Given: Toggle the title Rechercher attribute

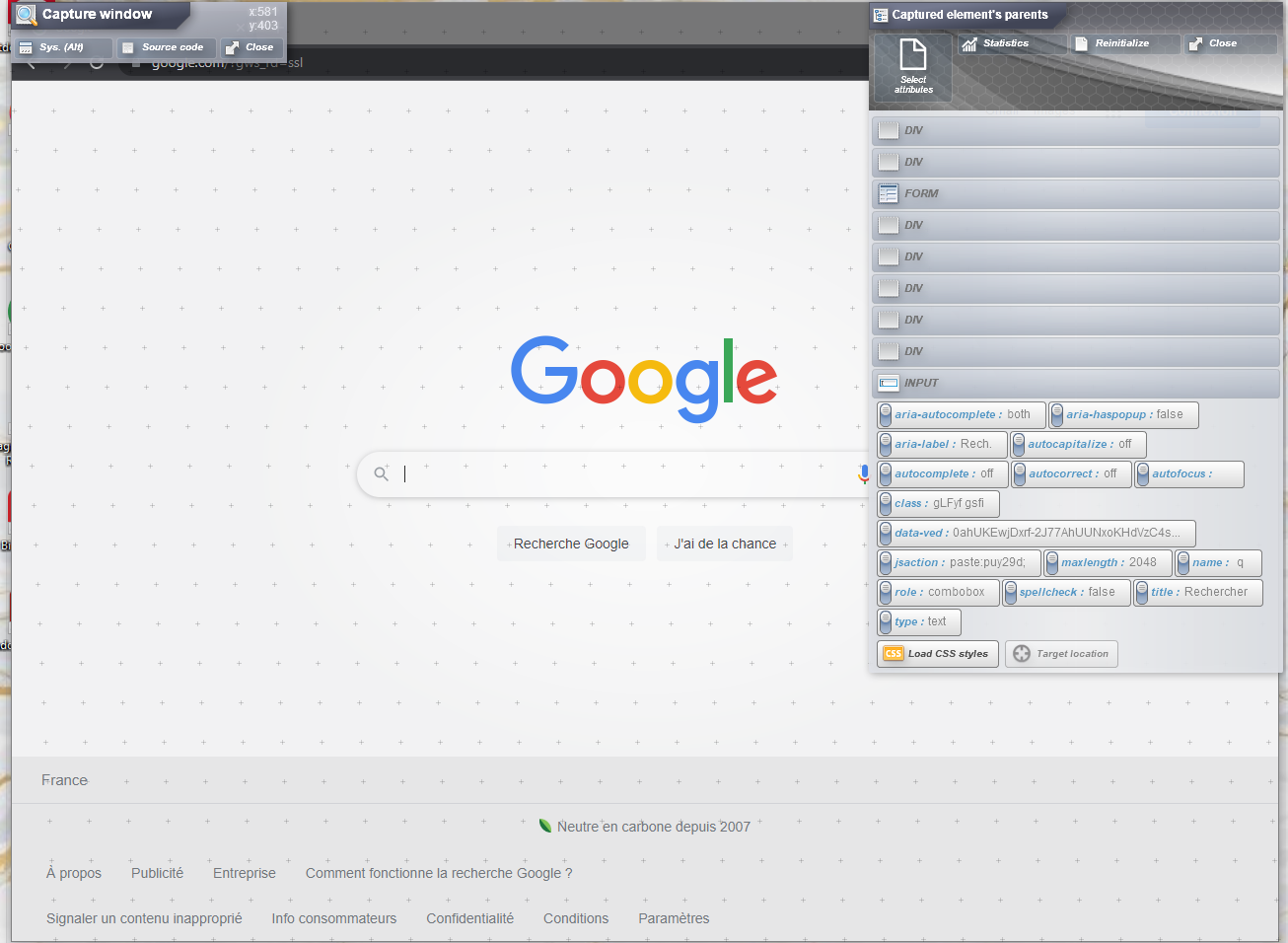Looking at the screenshot, I should coord(1197,593).
